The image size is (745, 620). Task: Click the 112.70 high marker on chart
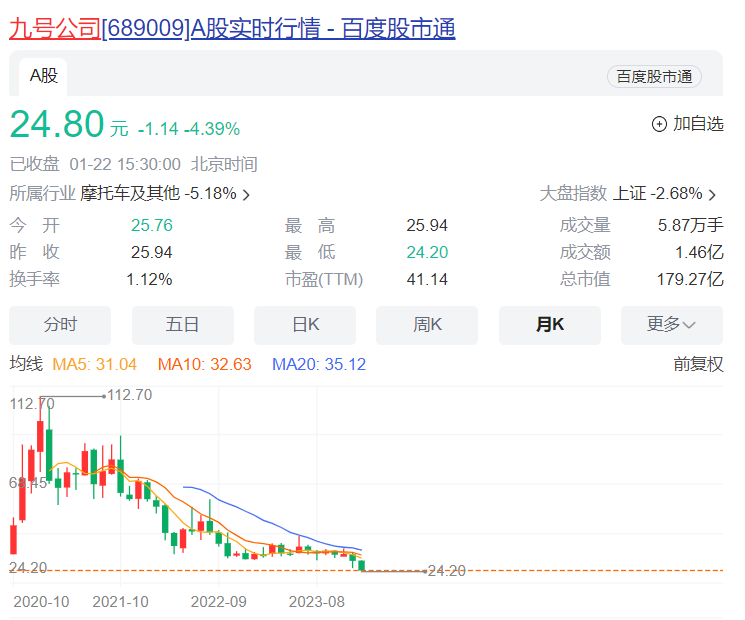click(130, 395)
